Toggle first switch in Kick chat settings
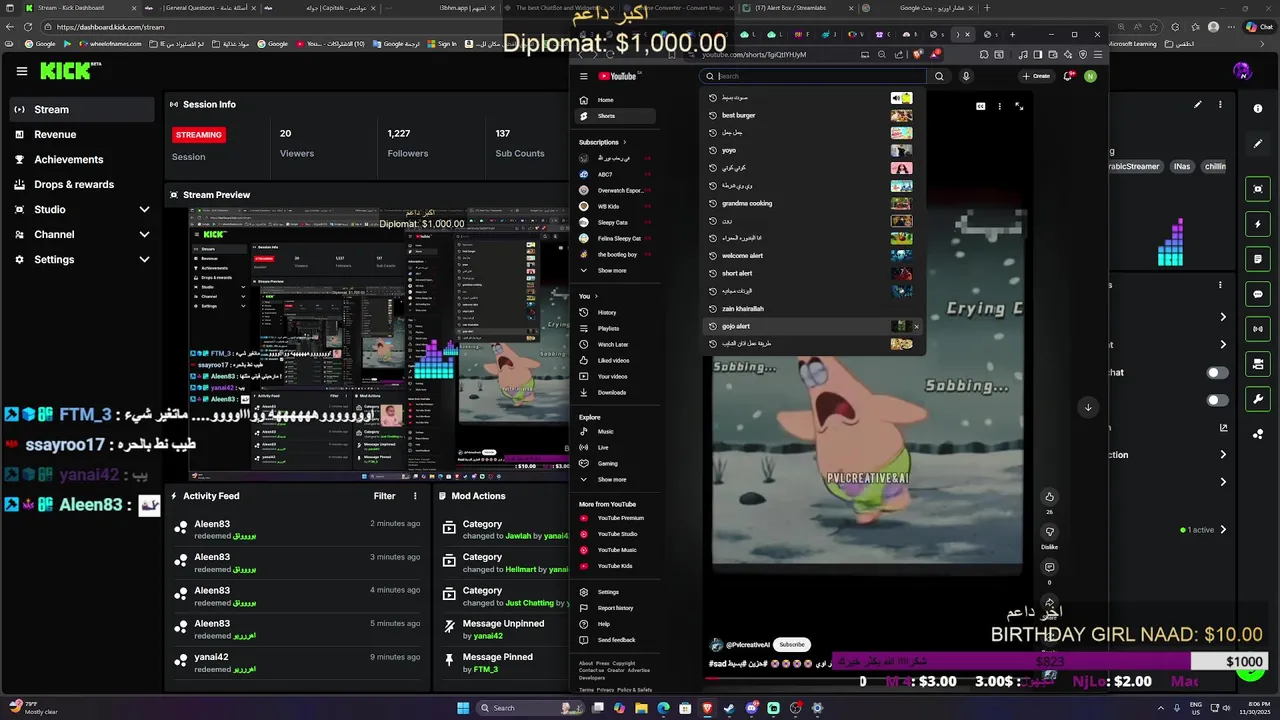This screenshot has height=720, width=1280. pyautogui.click(x=1217, y=373)
